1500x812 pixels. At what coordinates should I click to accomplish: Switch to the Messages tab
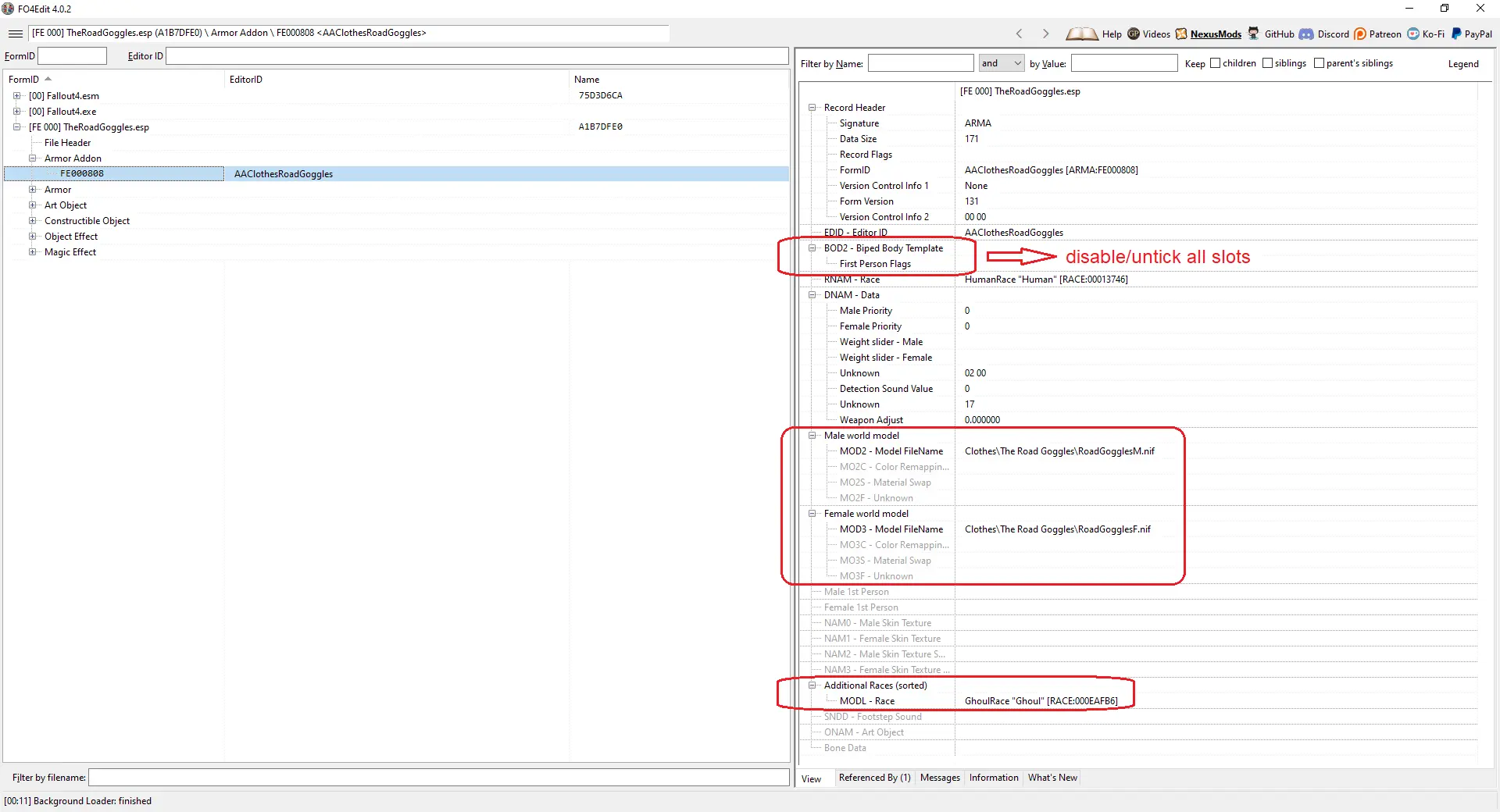940,778
